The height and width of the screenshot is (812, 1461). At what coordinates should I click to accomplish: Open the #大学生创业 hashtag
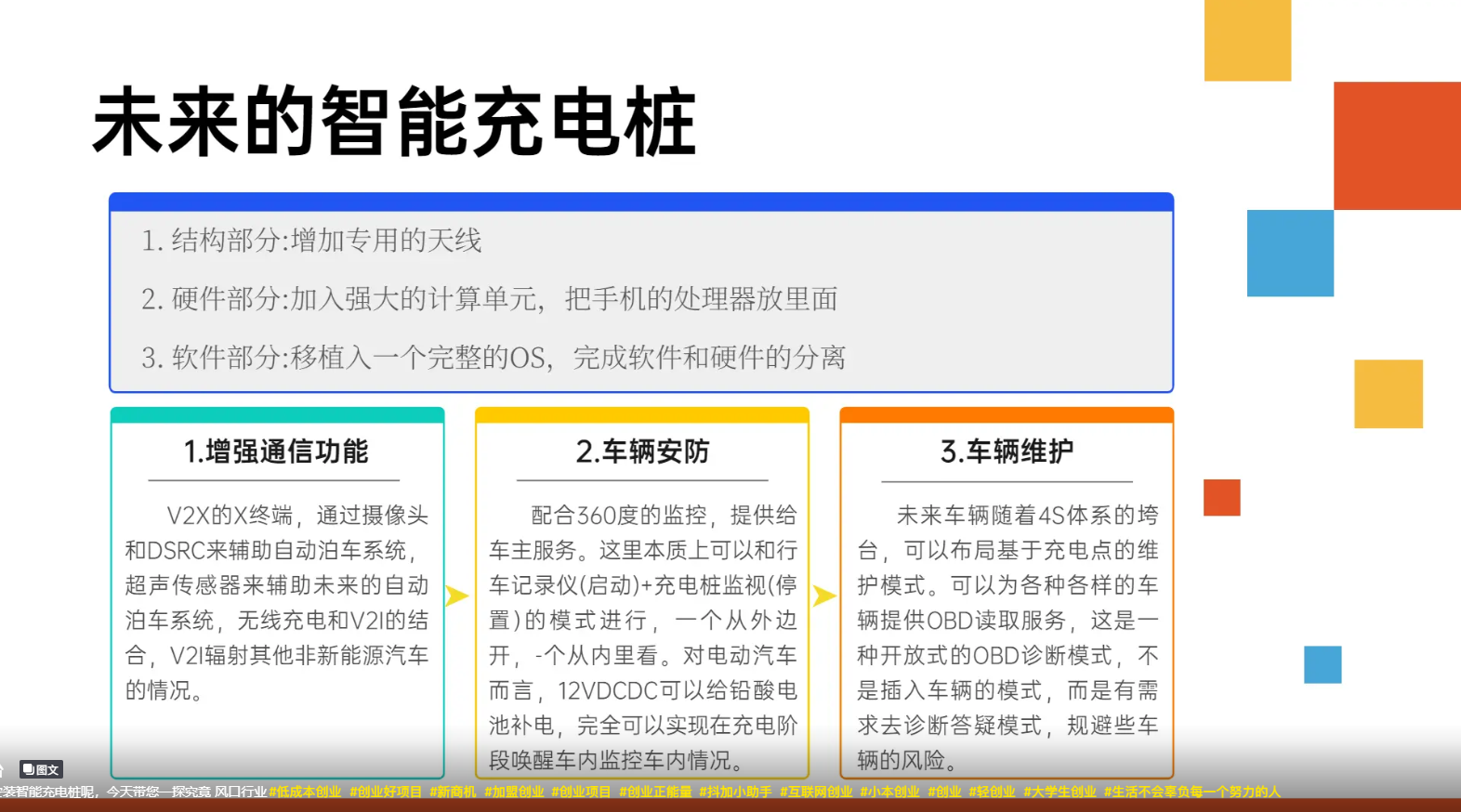1060,792
